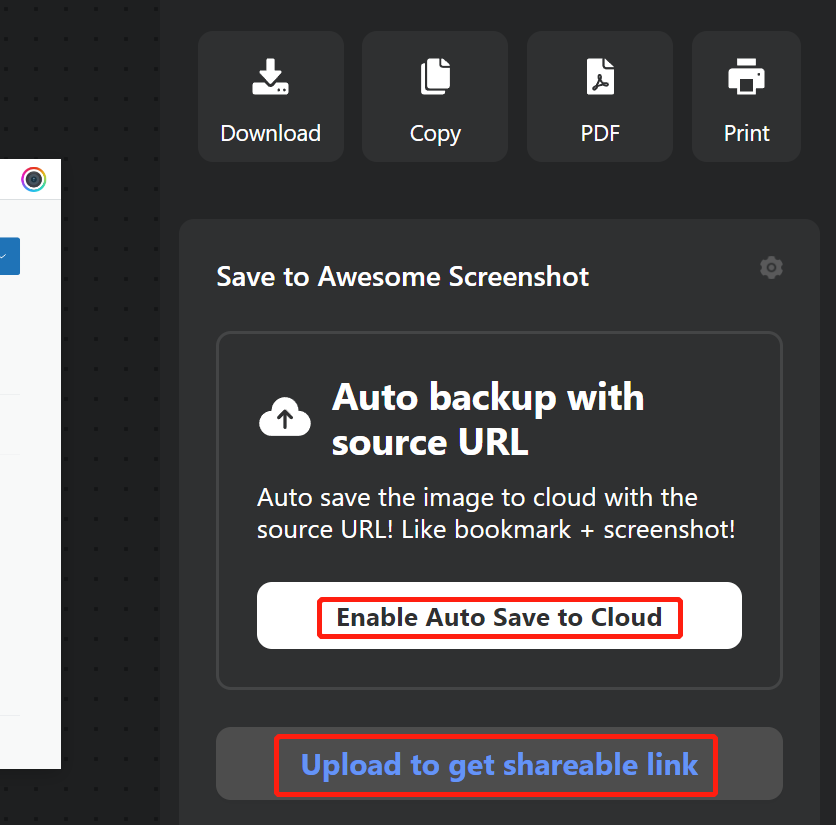Click the download tray arrow icon

tap(270, 77)
